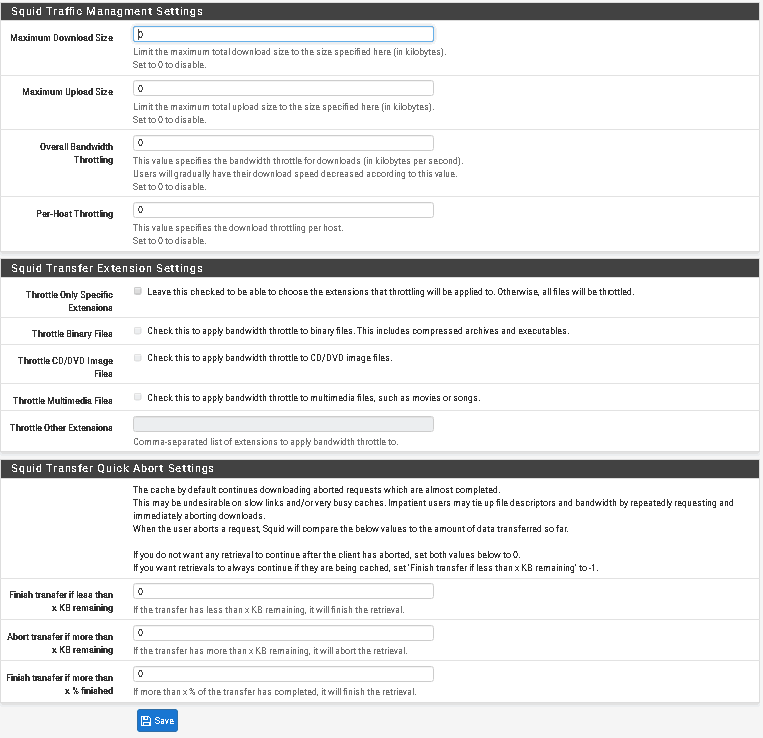Image resolution: width=763 pixels, height=738 pixels.
Task: Click 'The cache by default continues downloading' text
Action: click(x=317, y=490)
